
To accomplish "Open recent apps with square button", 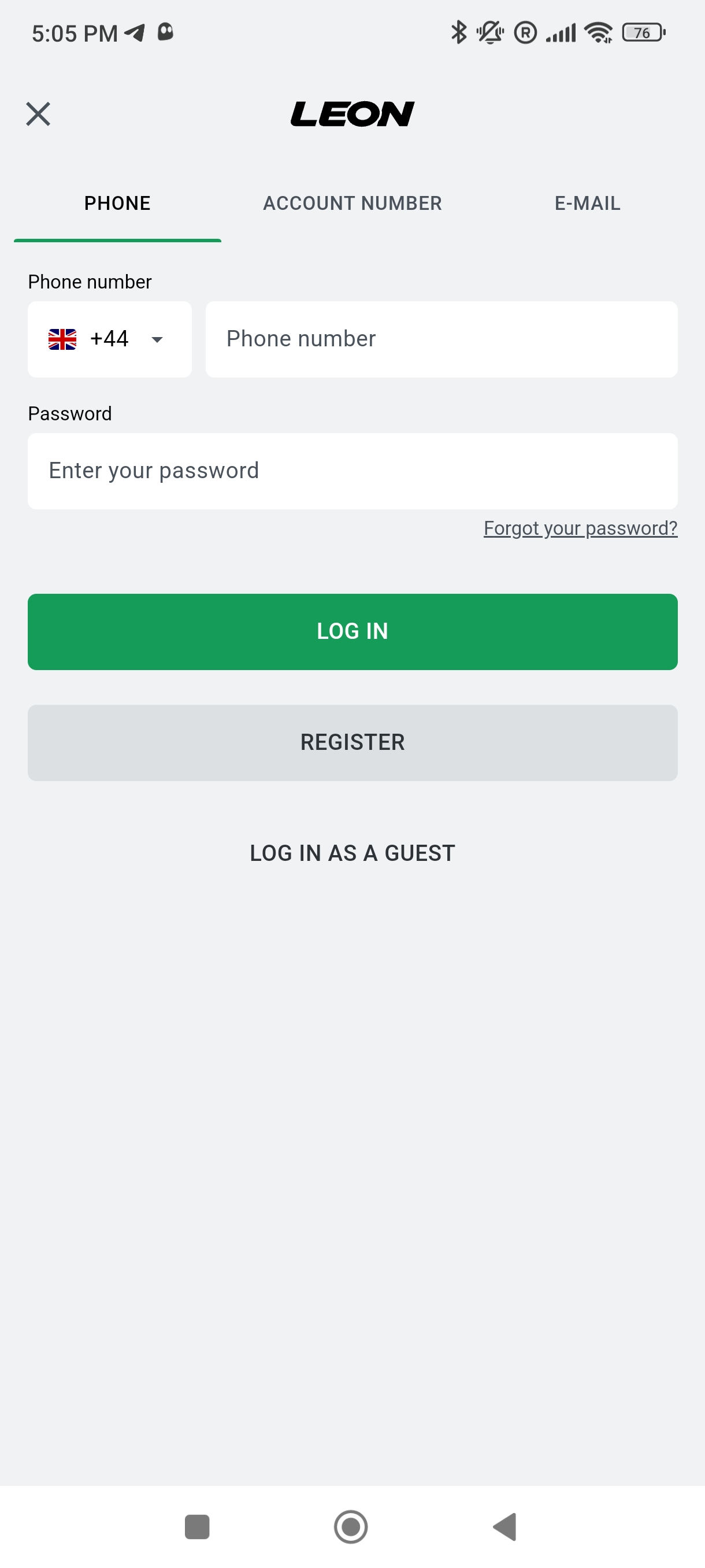I will click(196, 1526).
